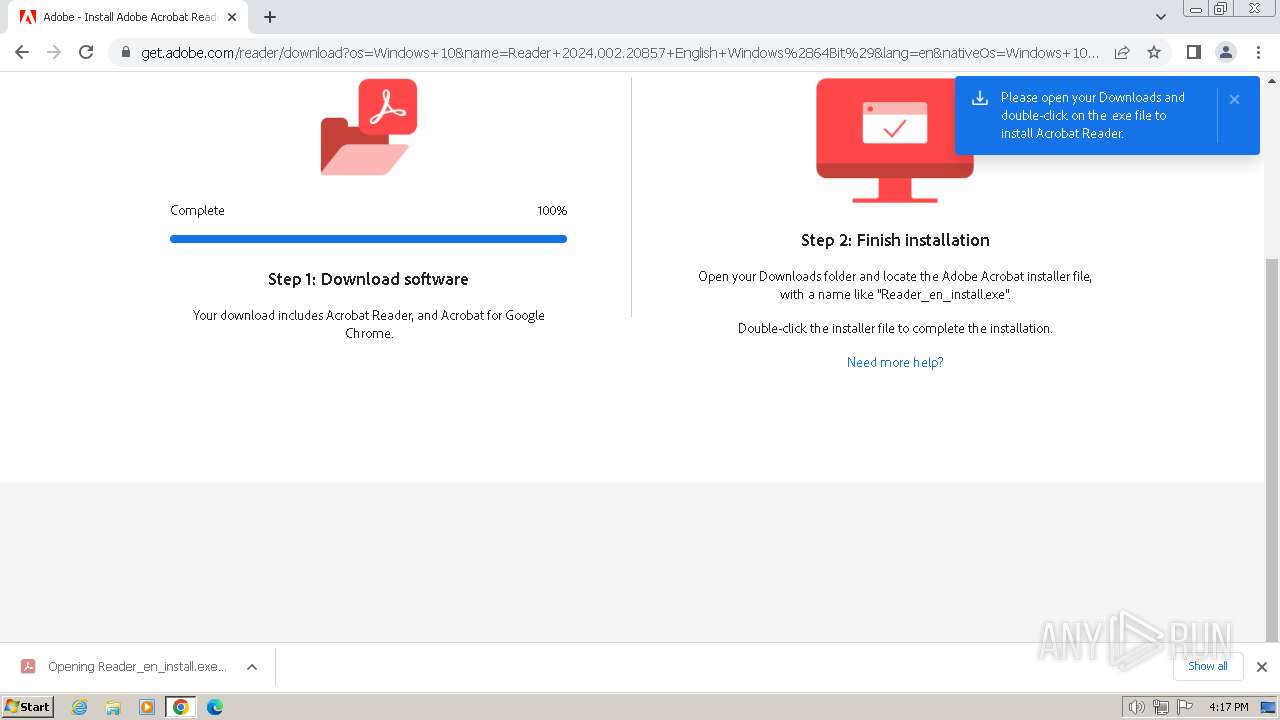Close the Adobe Install tab
The width and height of the screenshot is (1280, 720).
click(x=232, y=17)
